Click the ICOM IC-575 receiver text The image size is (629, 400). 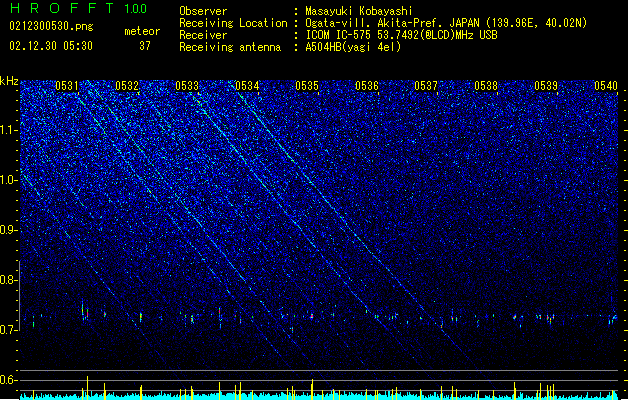pyautogui.click(x=401, y=35)
